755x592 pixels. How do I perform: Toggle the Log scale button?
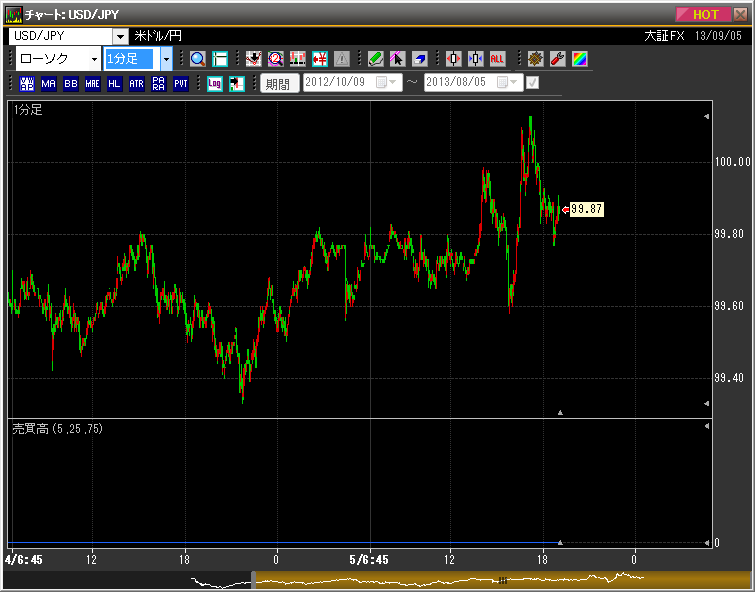[214, 84]
